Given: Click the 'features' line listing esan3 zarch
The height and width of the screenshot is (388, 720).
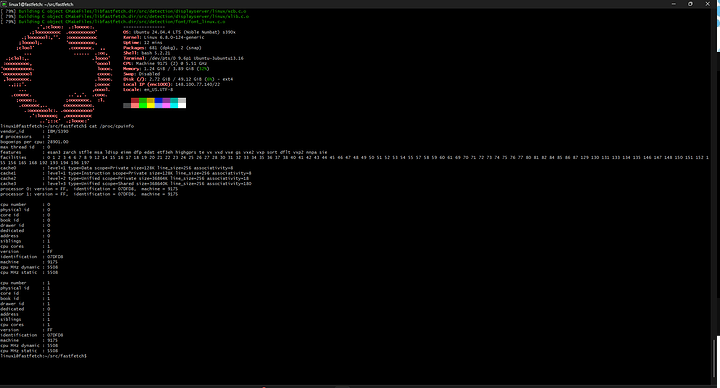Looking at the screenshot, I should point(164,152).
